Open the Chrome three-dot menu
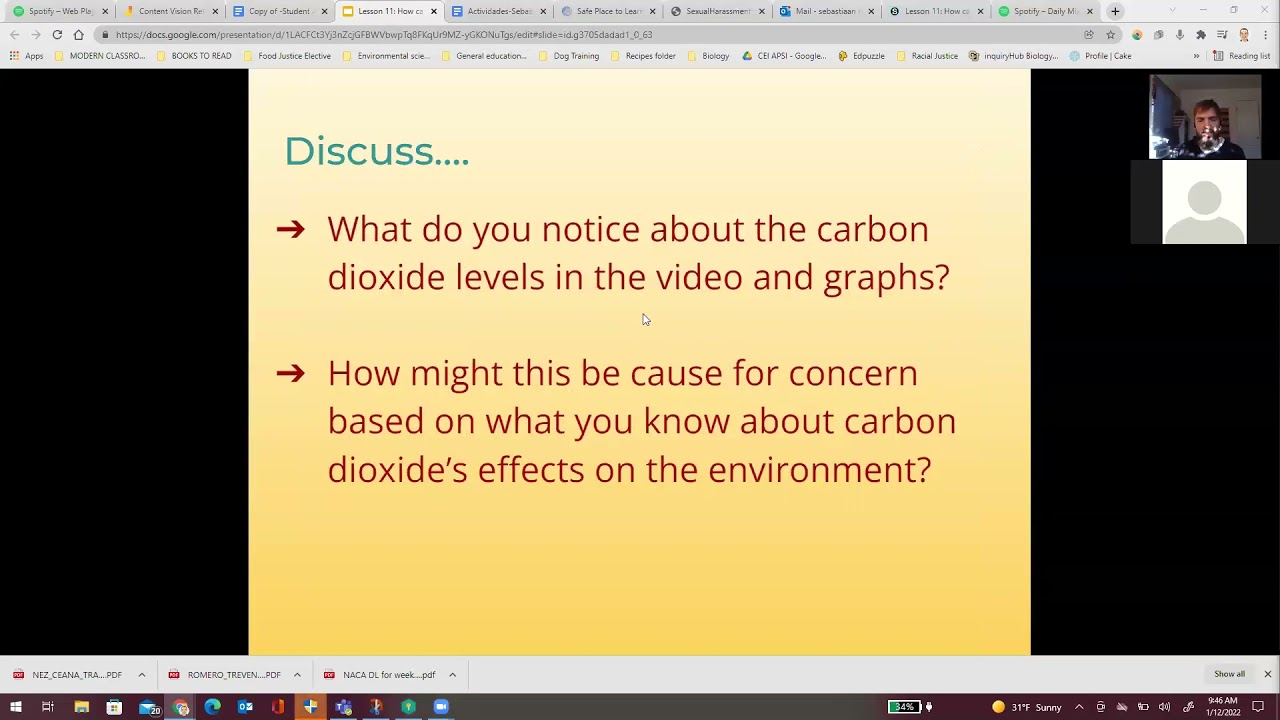The height and width of the screenshot is (720, 1280). click(1265, 34)
